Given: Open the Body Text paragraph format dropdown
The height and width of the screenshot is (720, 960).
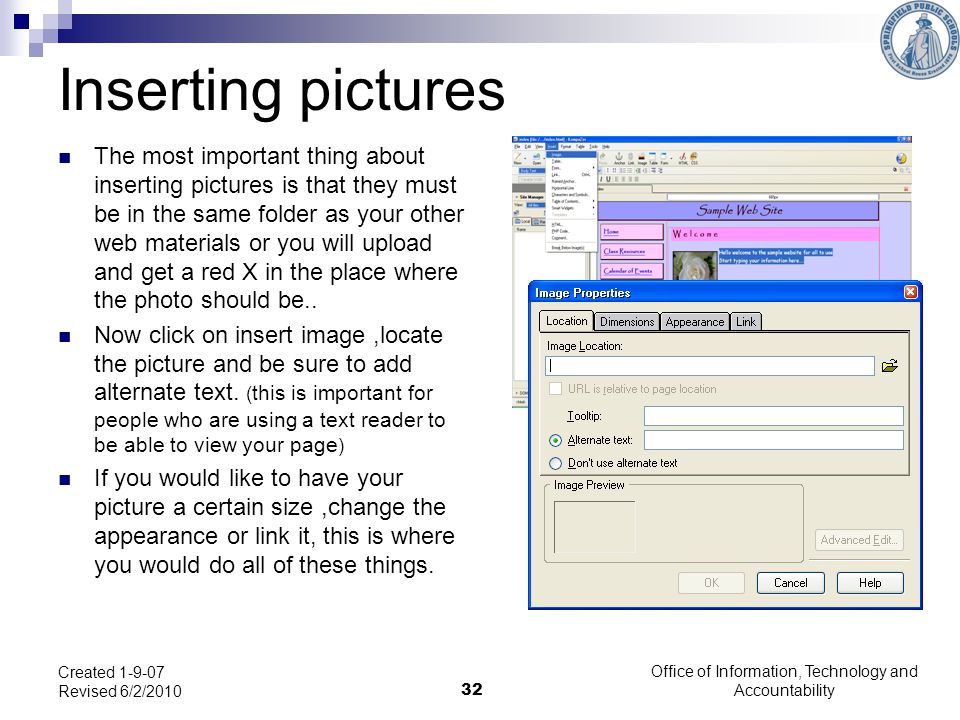Looking at the screenshot, I should click(532, 171).
